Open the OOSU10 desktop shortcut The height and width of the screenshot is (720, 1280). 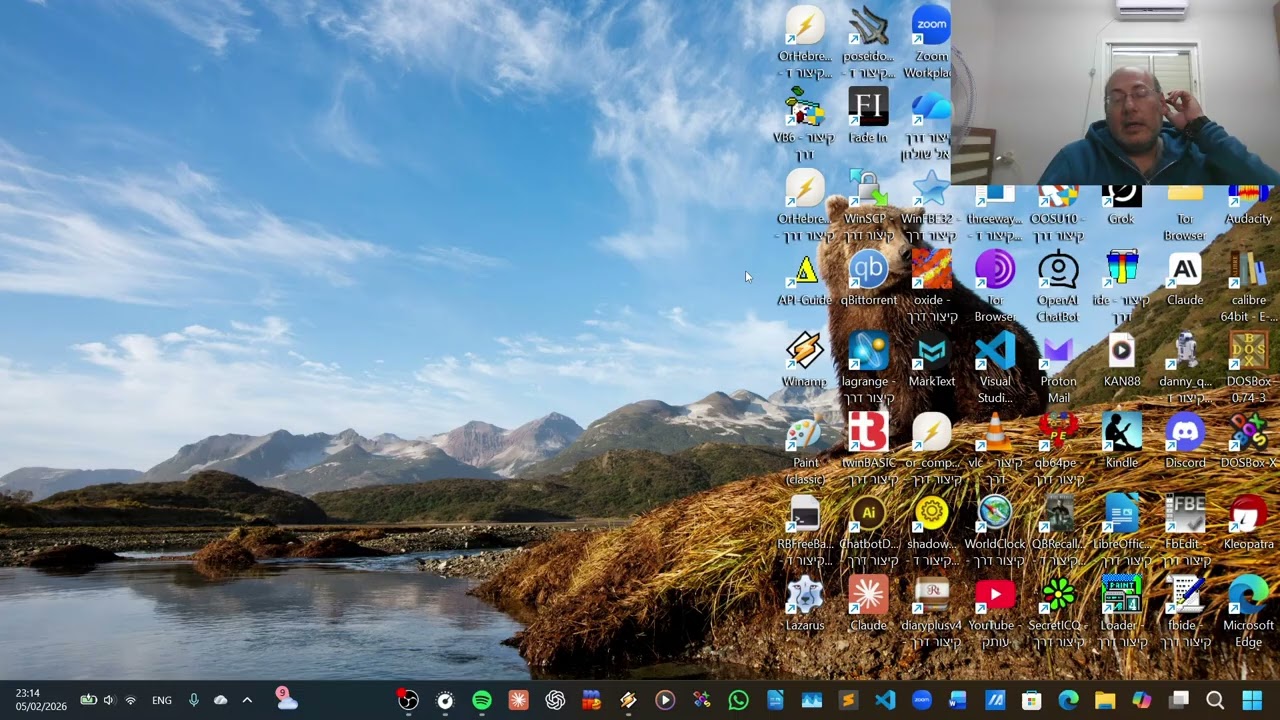[1058, 213]
